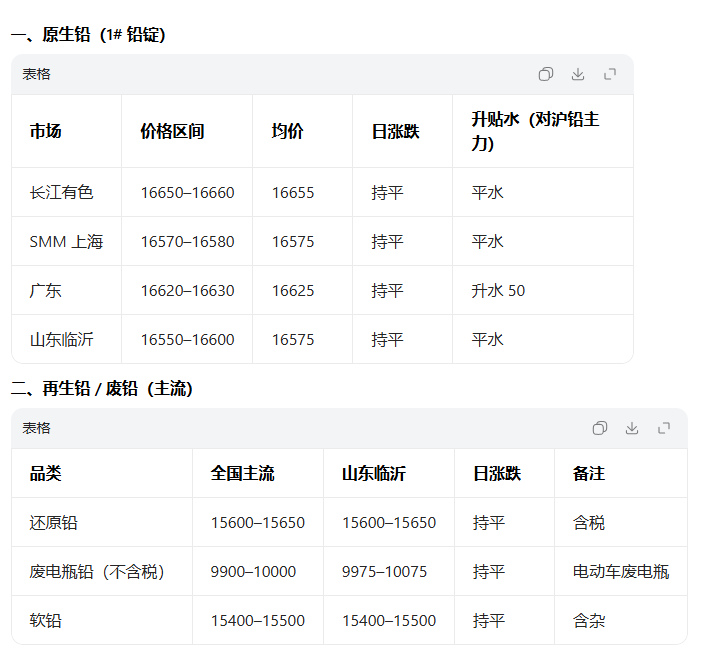Expand the 再生铅 table to fullscreen
This screenshot has height=648, width=710.
664,428
